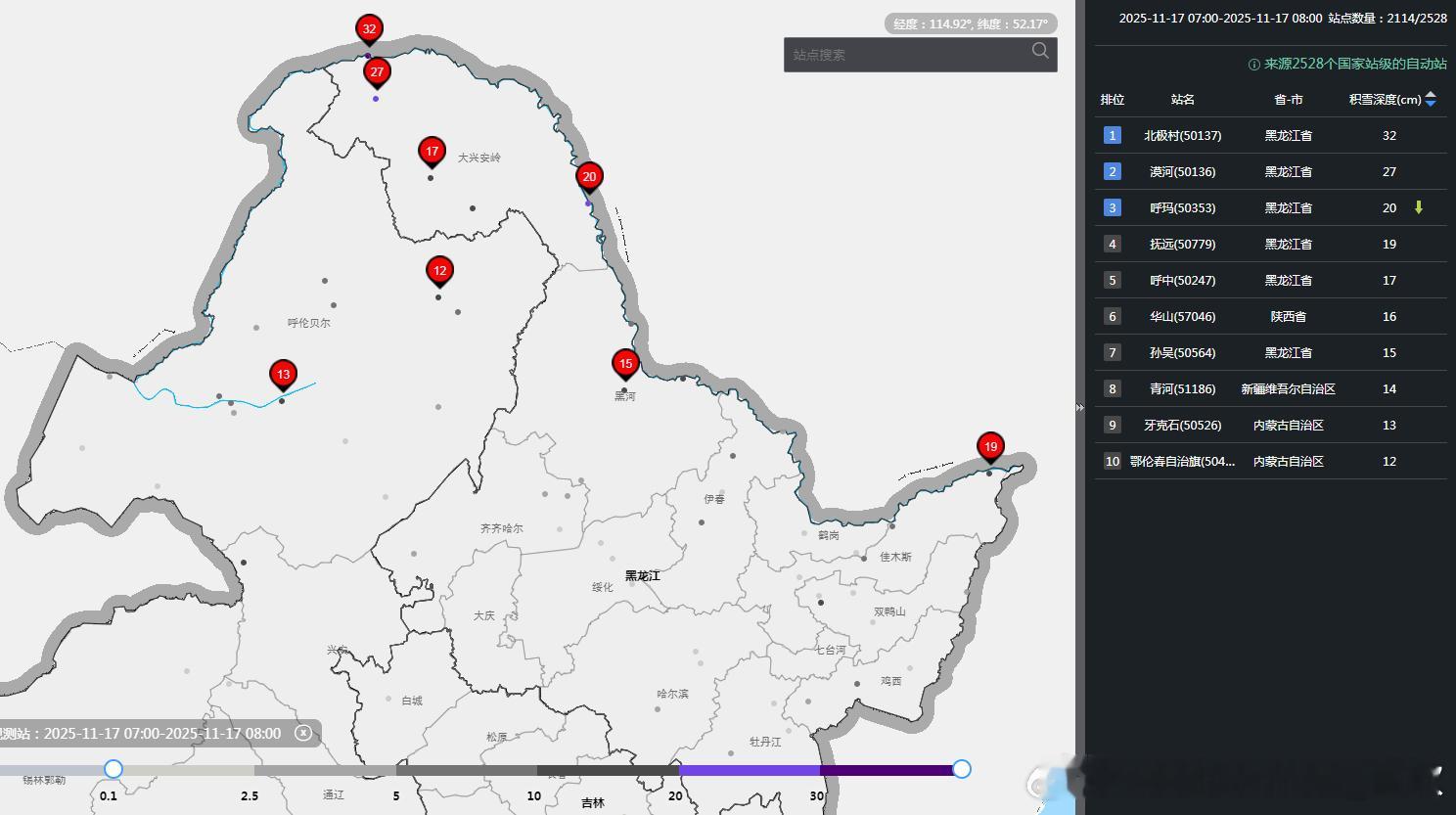Click rank badge 6 for 华山
This screenshot has height=815, width=1456.
(x=1112, y=316)
